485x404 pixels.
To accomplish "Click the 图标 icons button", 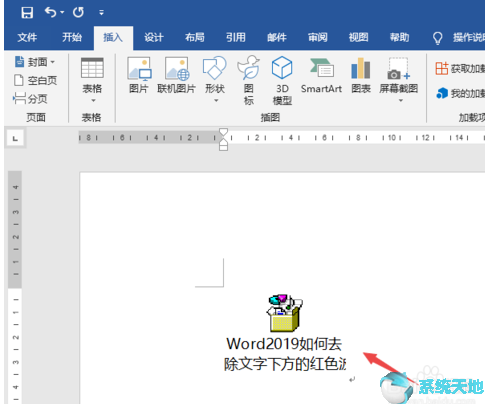I will point(249,81).
